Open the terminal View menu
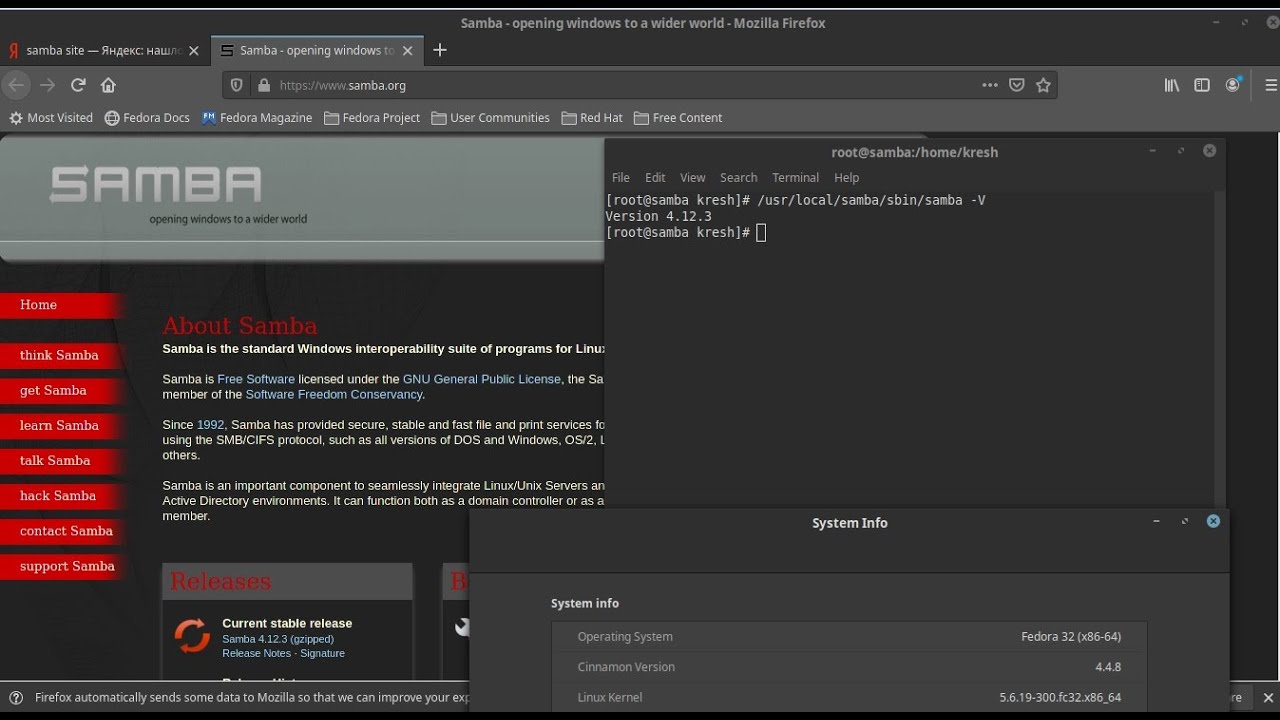Image resolution: width=1280 pixels, height=720 pixels. coord(693,177)
